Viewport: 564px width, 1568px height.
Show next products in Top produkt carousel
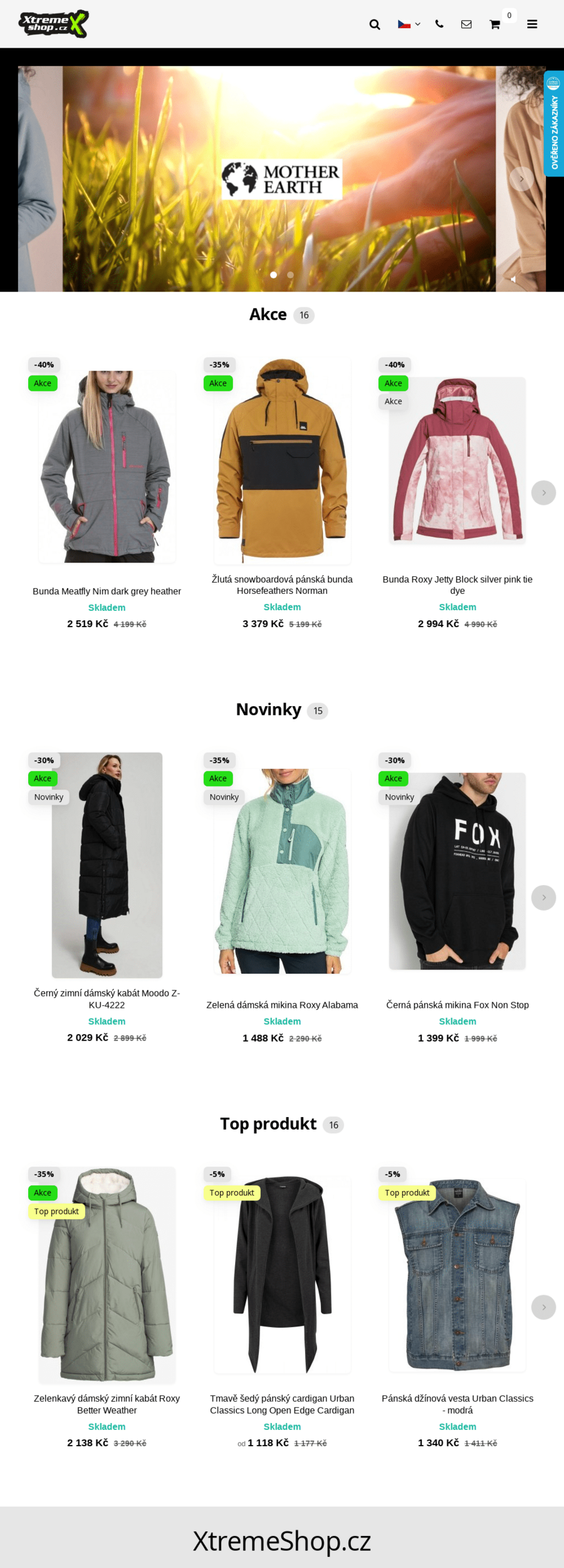[543, 1307]
